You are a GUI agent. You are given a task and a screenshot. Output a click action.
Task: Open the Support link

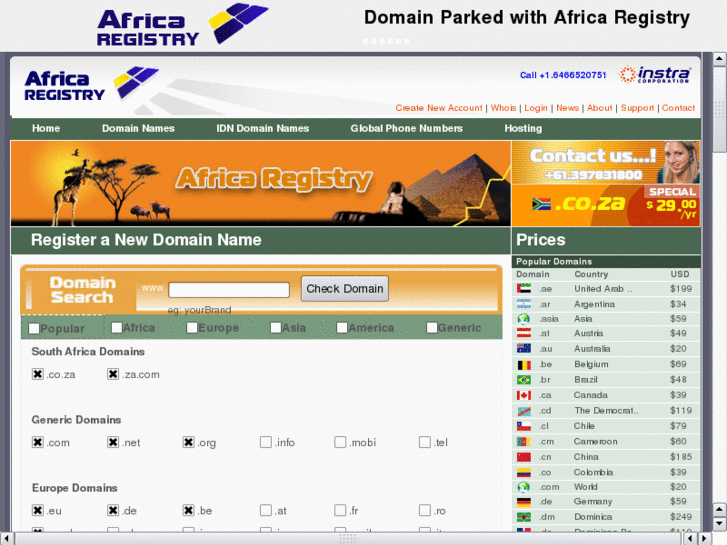637,108
